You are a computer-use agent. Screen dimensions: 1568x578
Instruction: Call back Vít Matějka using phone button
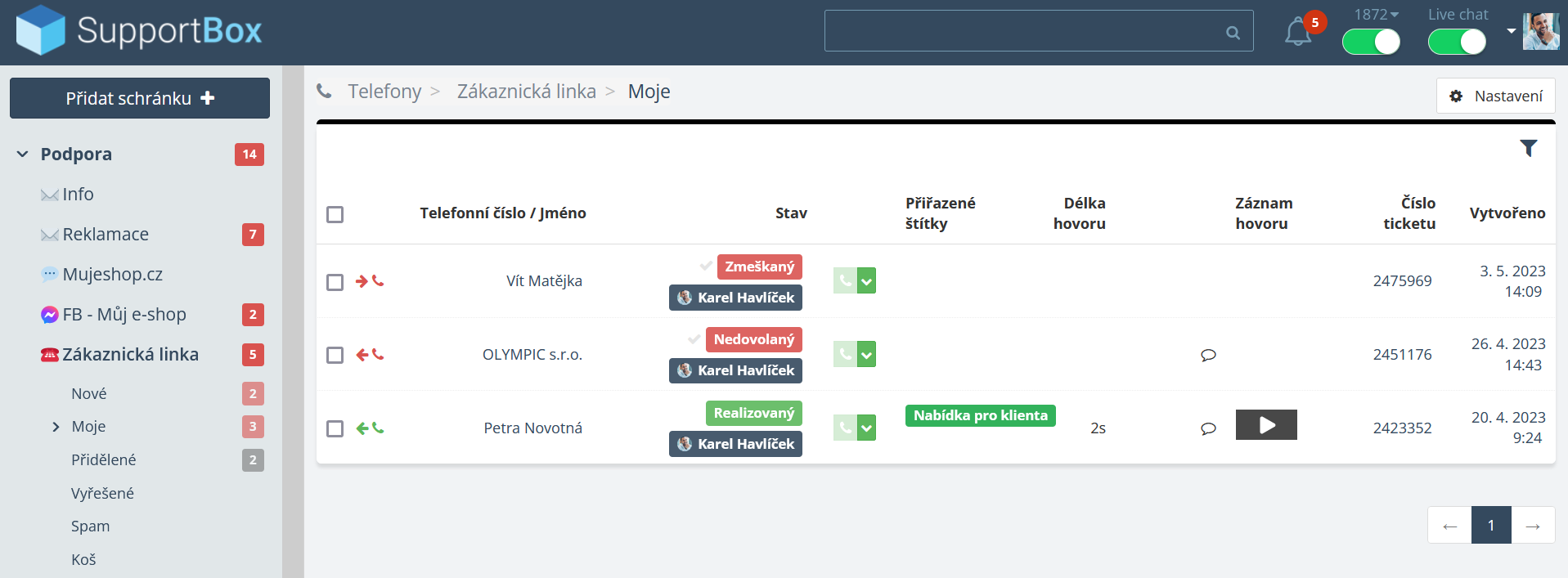pos(845,280)
